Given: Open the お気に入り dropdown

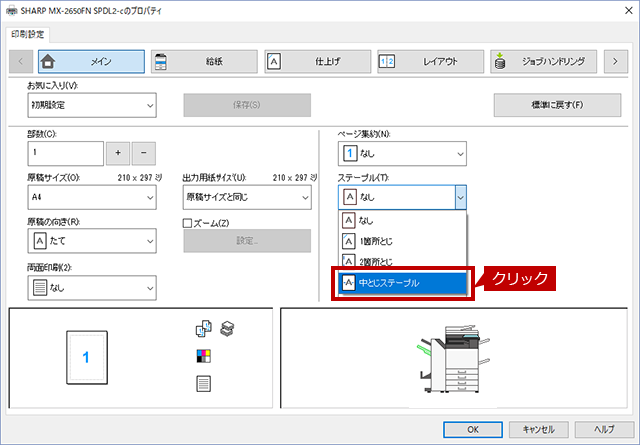Looking at the screenshot, I should coord(92,105).
